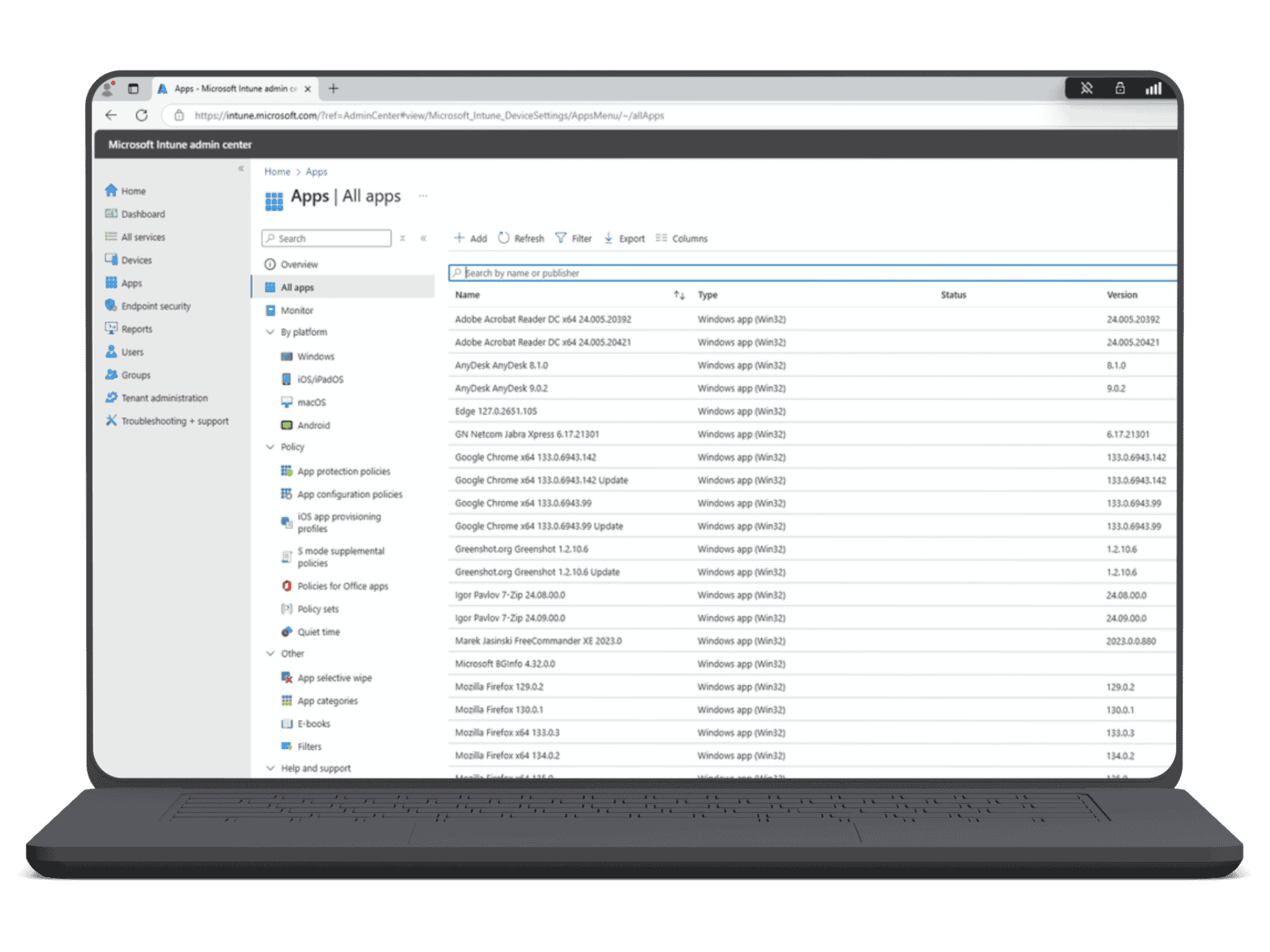The width and height of the screenshot is (1270, 952).
Task: Open Apps in the left sidebar
Action: click(x=124, y=283)
